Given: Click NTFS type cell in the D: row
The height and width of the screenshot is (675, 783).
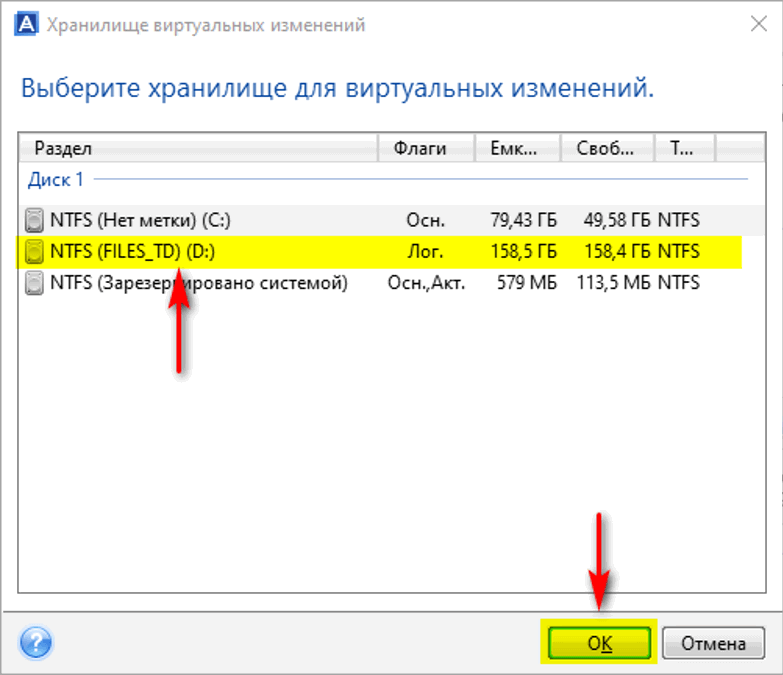Looking at the screenshot, I should click(x=679, y=251).
